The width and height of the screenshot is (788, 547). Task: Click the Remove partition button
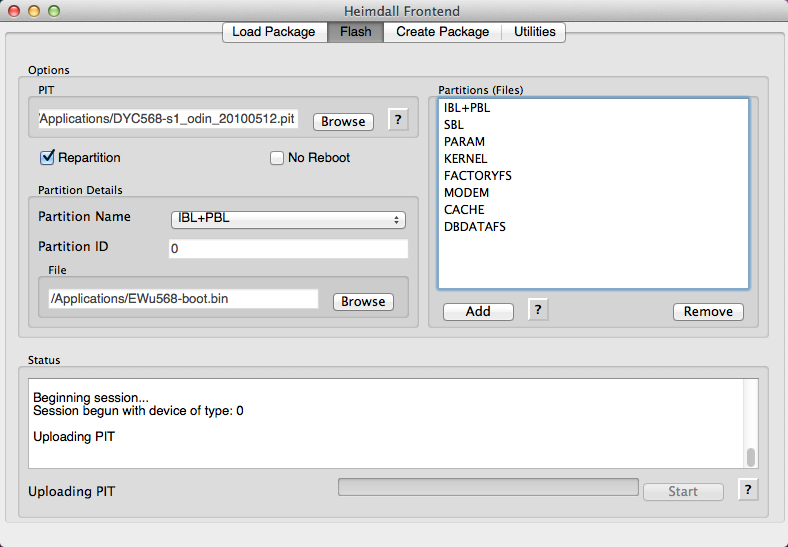[708, 312]
